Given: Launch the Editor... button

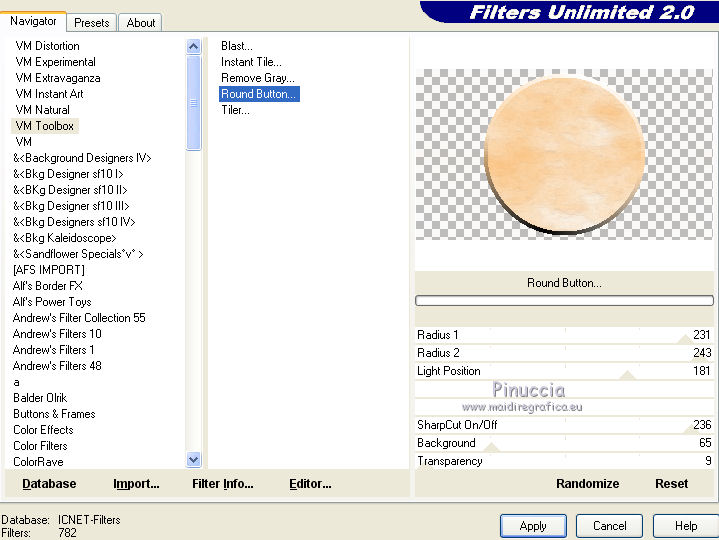Looking at the screenshot, I should pos(310,484).
